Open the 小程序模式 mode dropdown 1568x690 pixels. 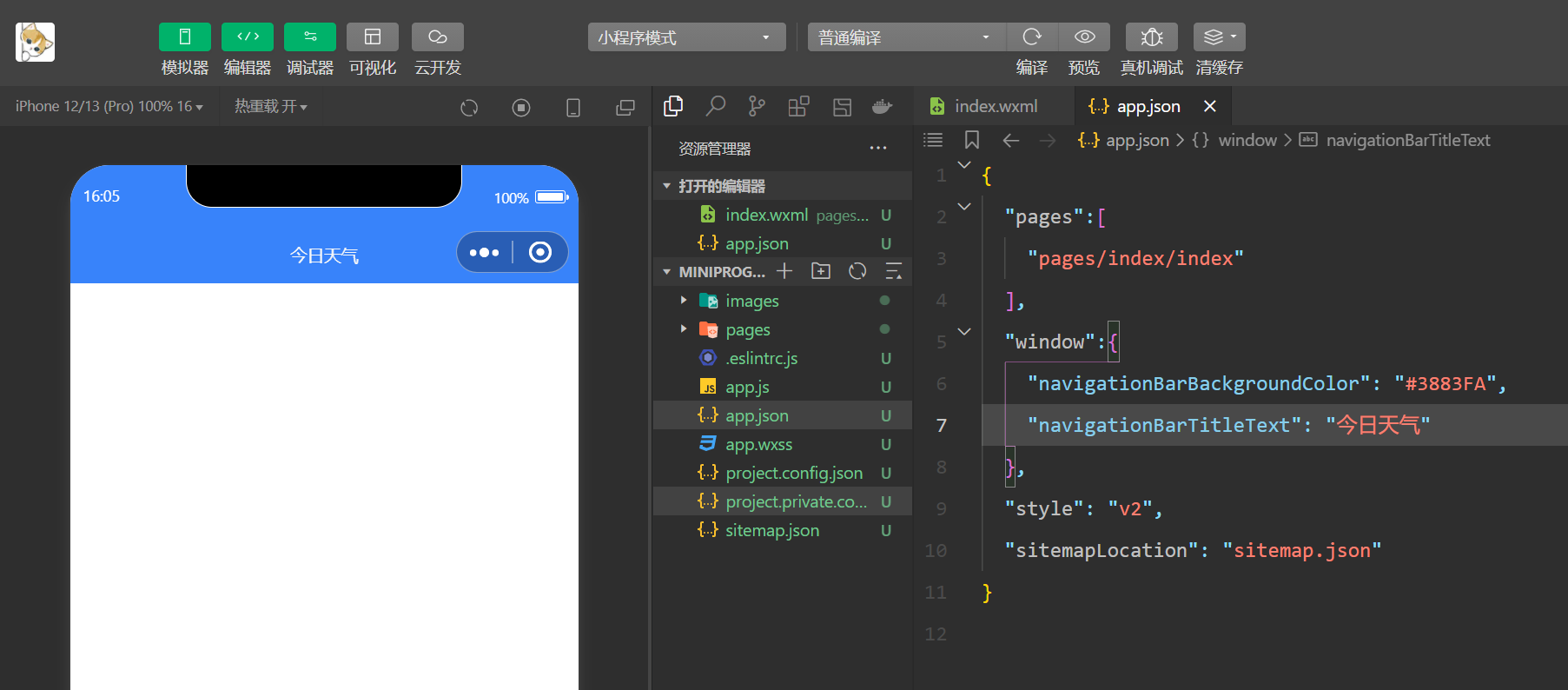tap(686, 37)
